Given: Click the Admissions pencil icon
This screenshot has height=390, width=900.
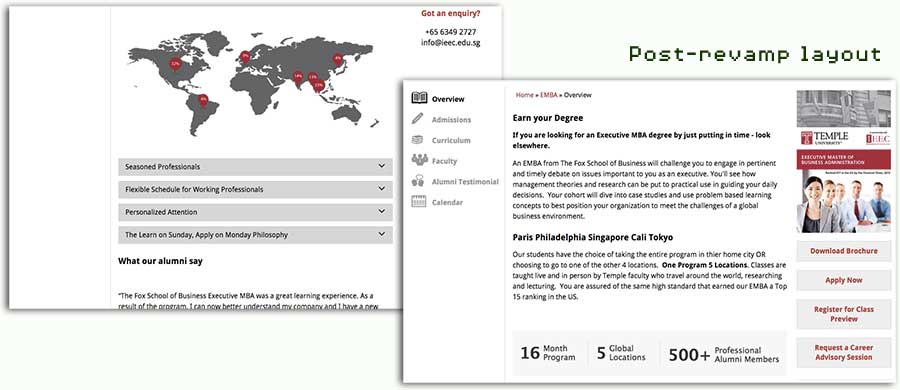Looking at the screenshot, I should pos(418,119).
